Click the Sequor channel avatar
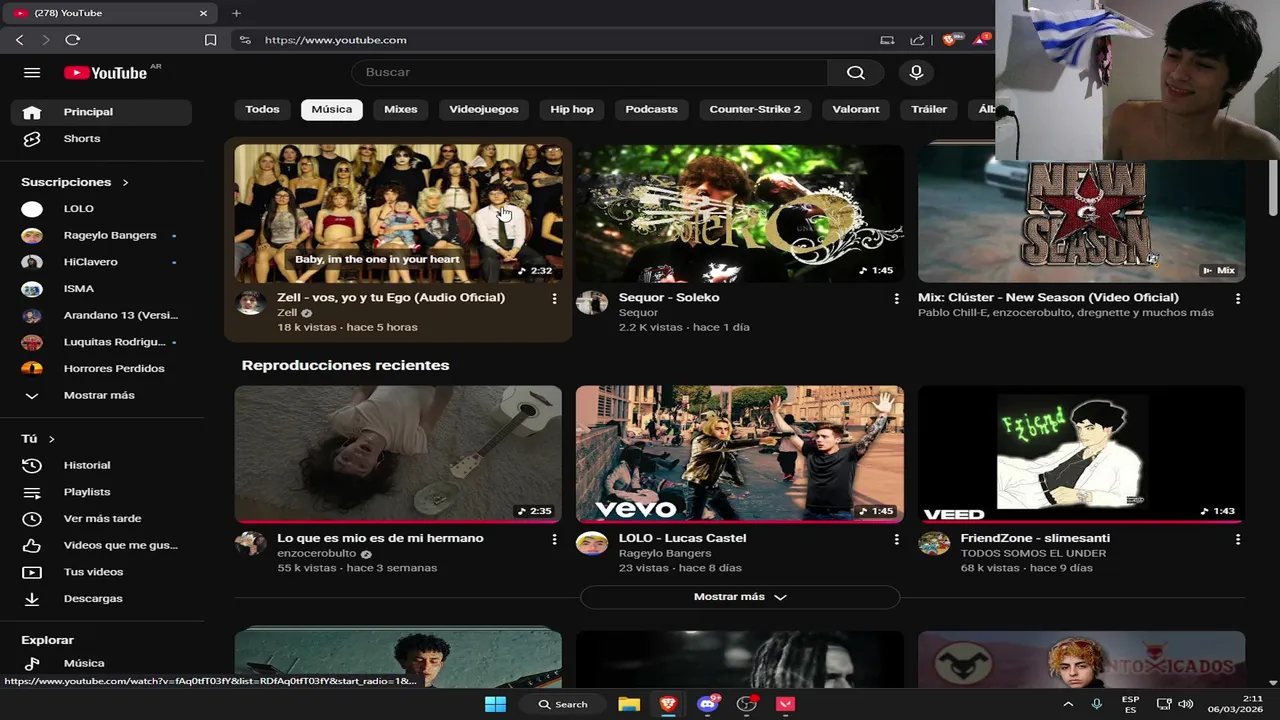The image size is (1280, 720). point(592,303)
